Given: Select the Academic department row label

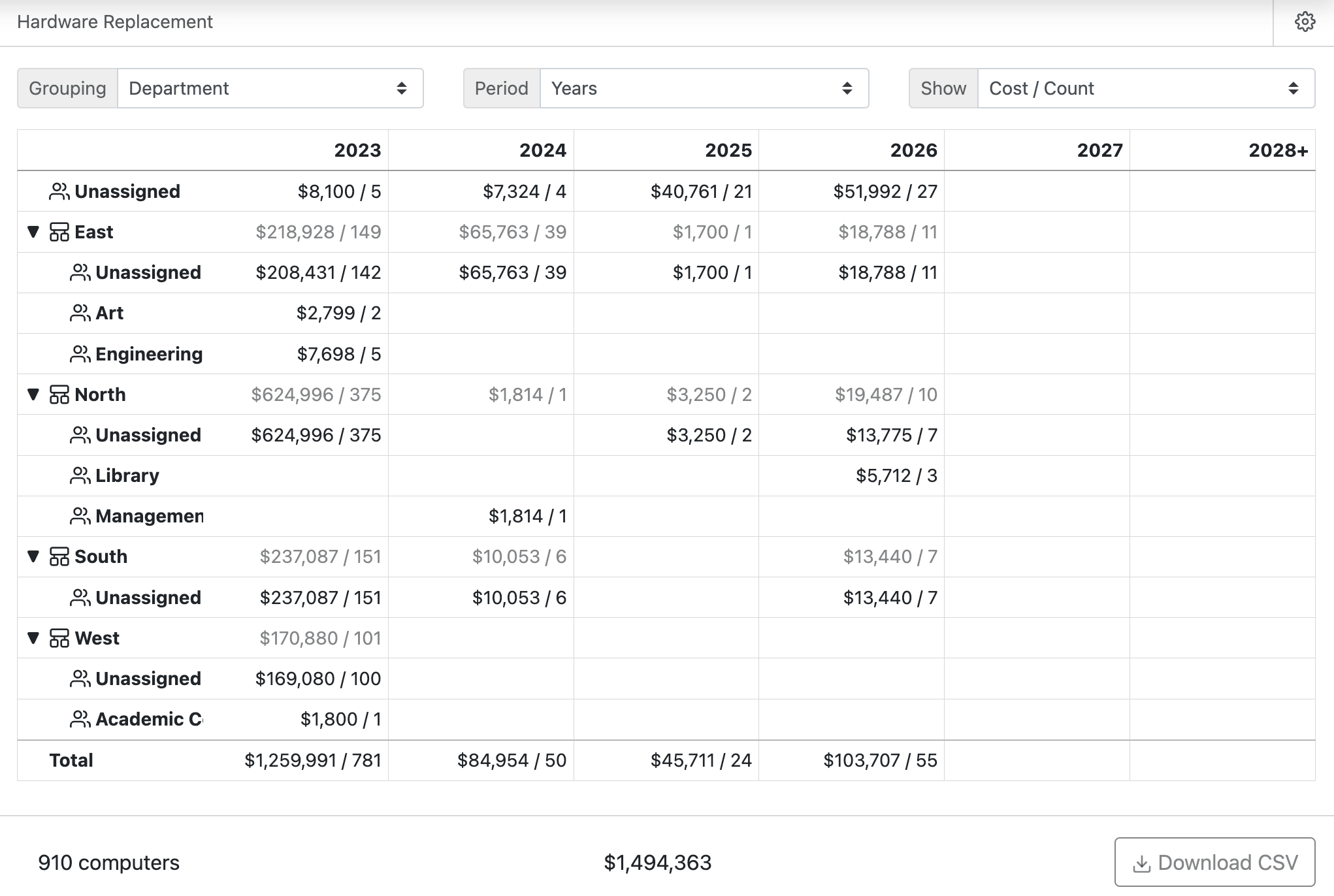Looking at the screenshot, I should tap(148, 719).
